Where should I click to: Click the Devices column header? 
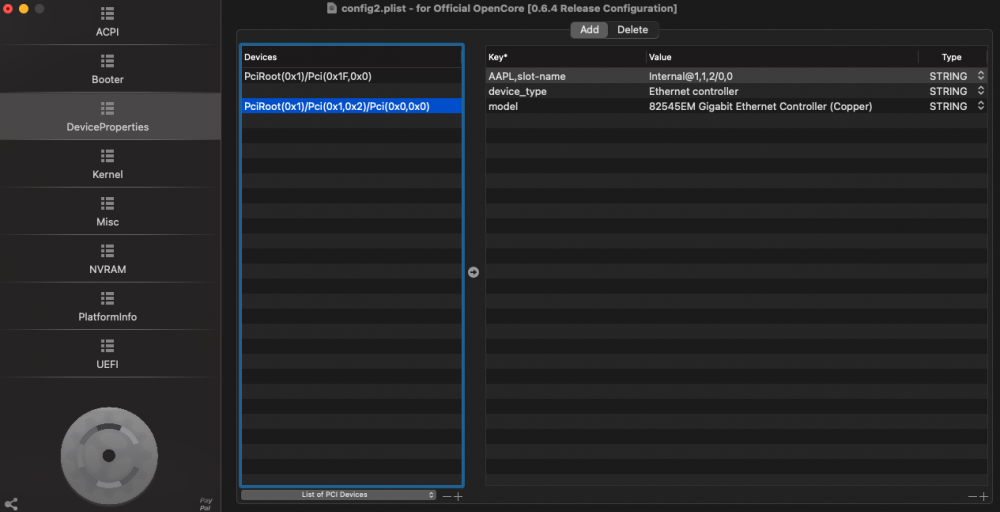click(x=351, y=57)
